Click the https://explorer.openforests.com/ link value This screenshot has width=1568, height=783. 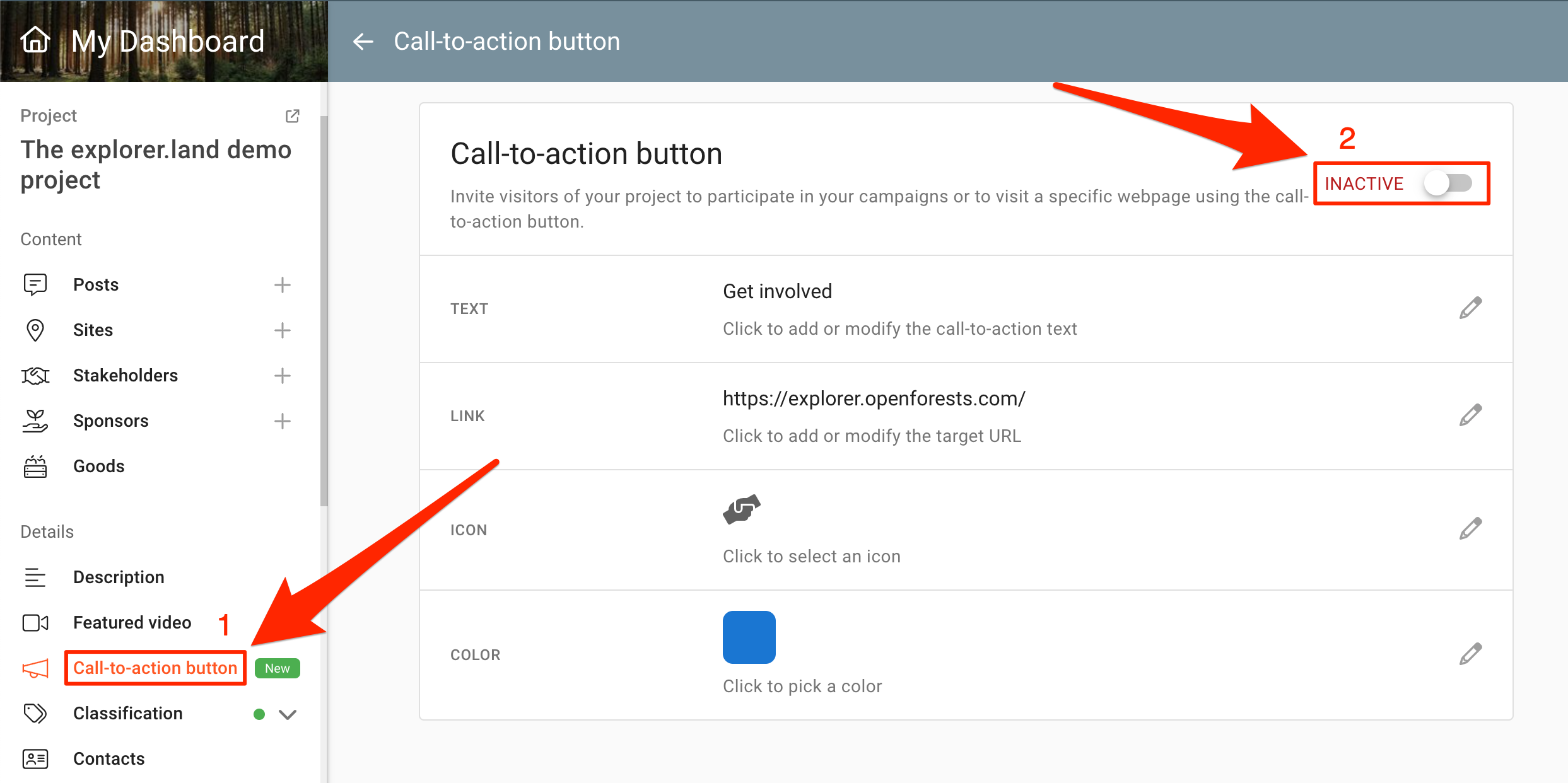coord(874,398)
